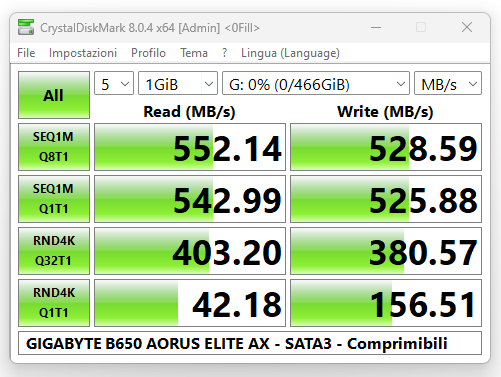The height and width of the screenshot is (377, 501).
Task: Run the RND4K Q1T1 test
Action: [54, 303]
